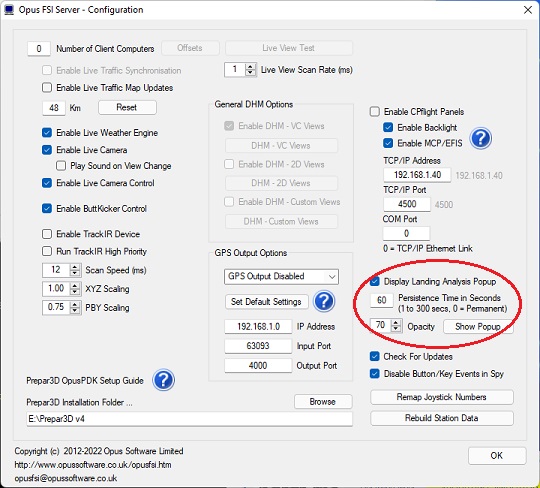Click XYZ Scaling spinner arrows
Viewport: 540px width, 488px height.
[75, 289]
